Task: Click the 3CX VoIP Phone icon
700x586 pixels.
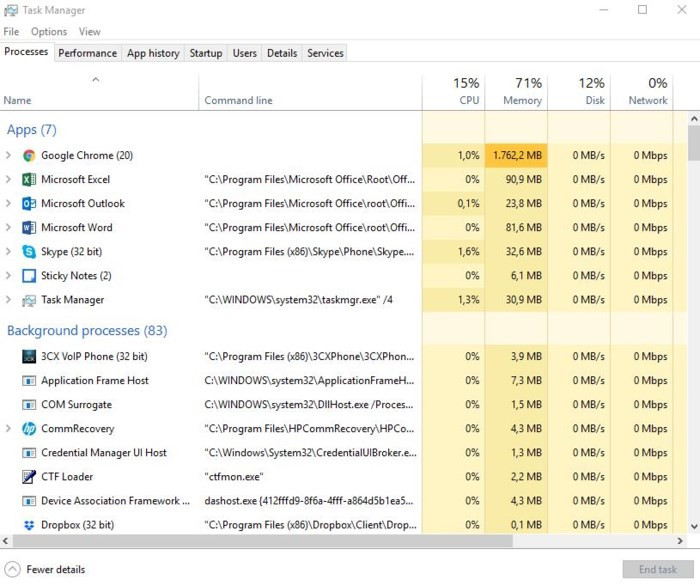Action: (29, 357)
